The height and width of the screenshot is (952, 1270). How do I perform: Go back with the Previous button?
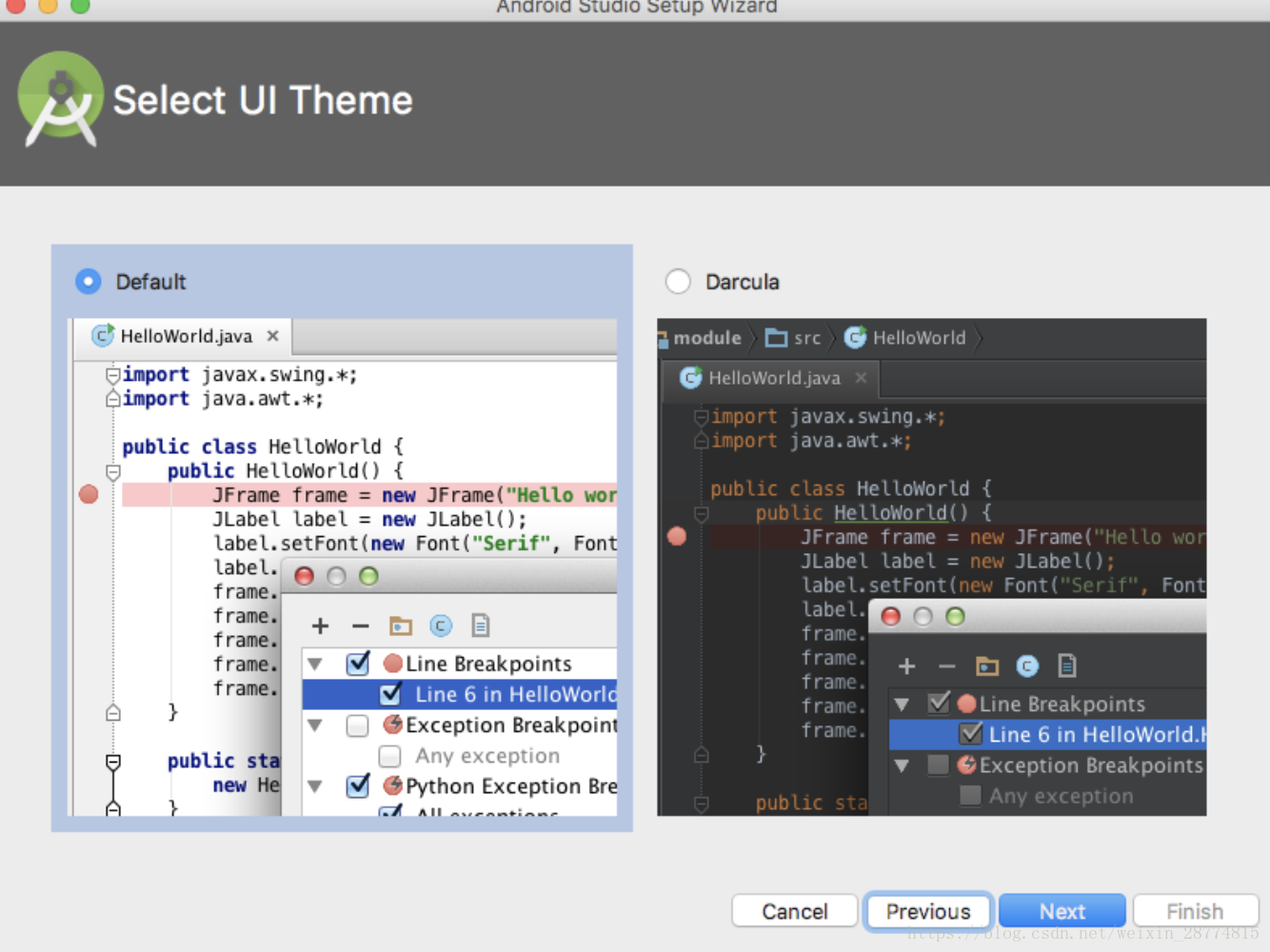[928, 911]
